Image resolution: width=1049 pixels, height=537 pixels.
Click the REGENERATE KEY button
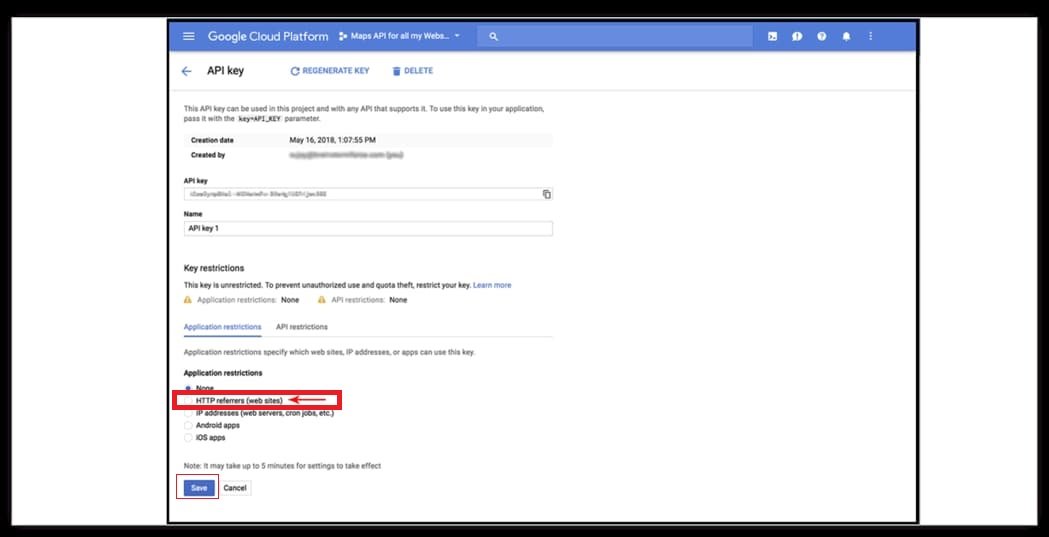tap(330, 71)
